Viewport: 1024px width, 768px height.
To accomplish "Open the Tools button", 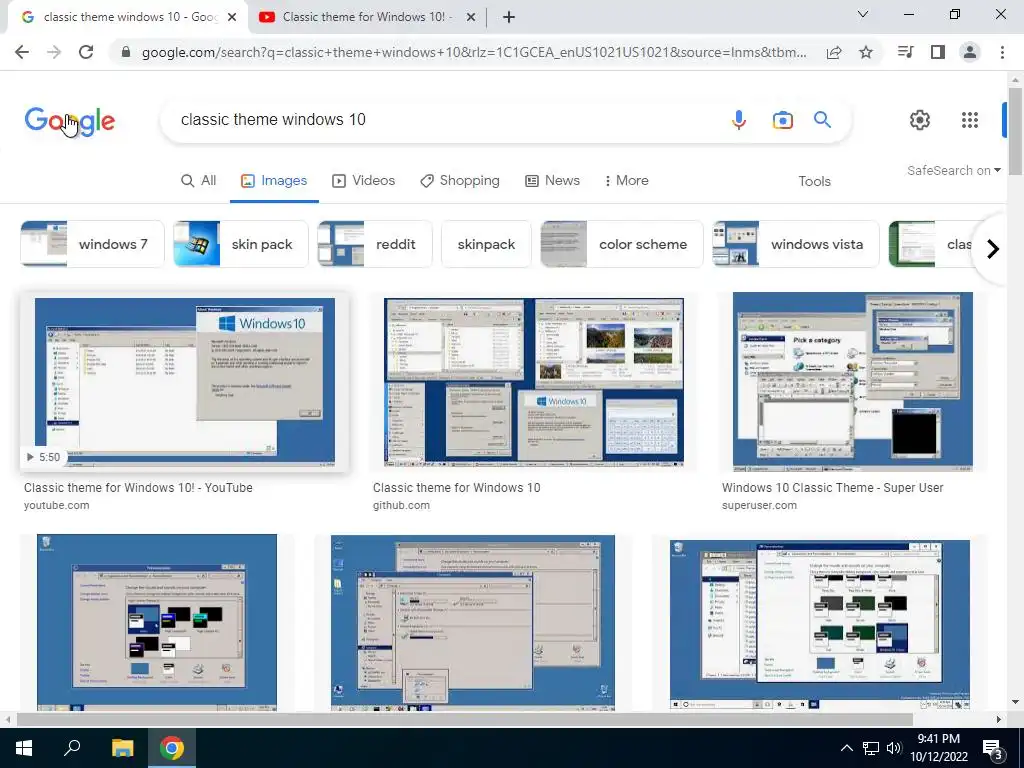I will (814, 182).
